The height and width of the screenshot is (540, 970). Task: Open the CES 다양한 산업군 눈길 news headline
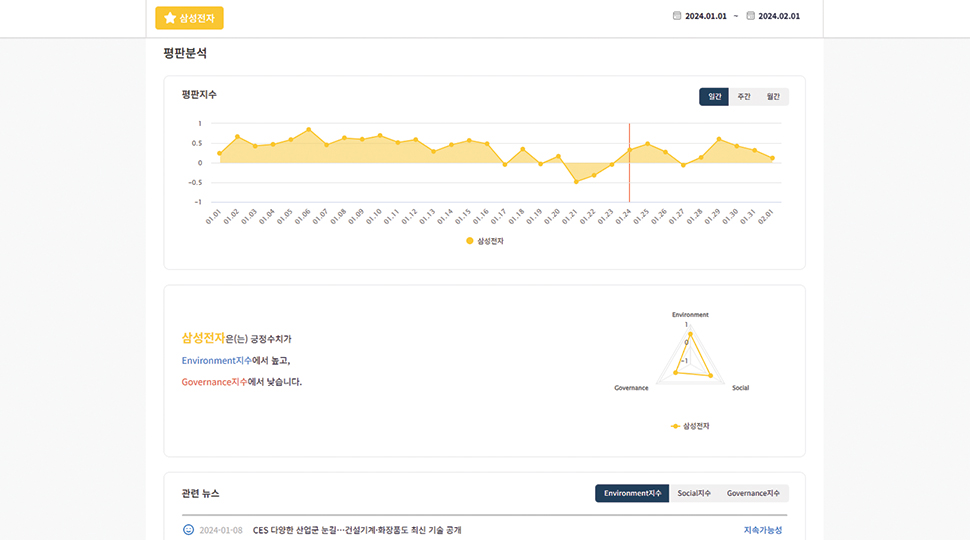(x=357, y=530)
